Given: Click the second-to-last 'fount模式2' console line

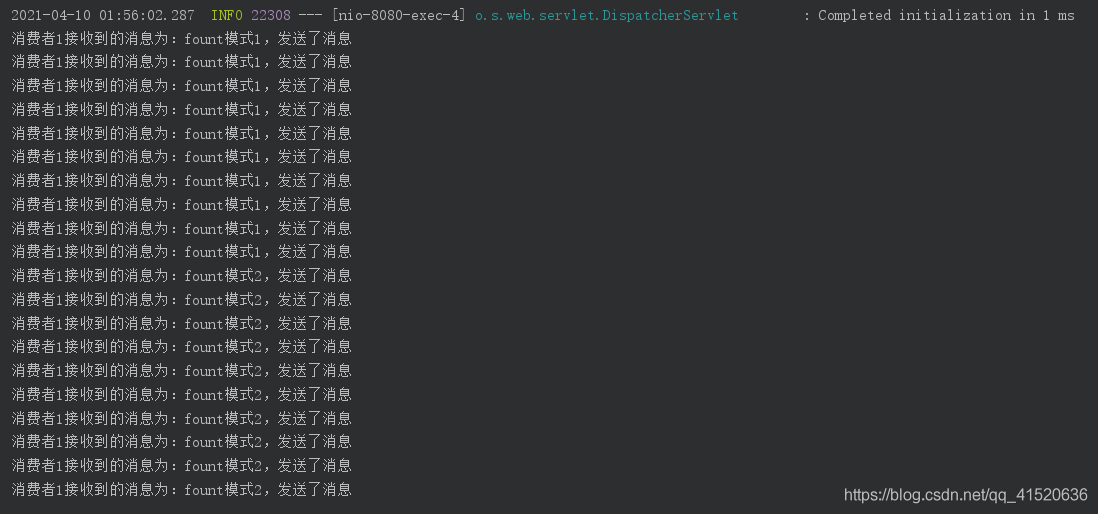Looking at the screenshot, I should (181, 465).
